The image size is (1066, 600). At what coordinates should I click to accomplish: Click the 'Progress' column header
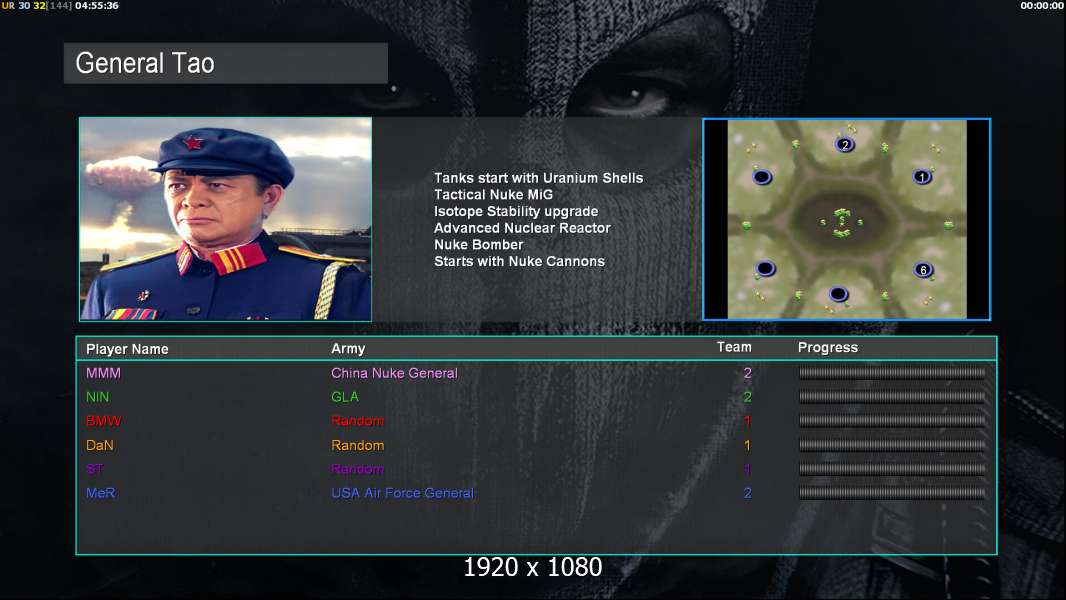pyautogui.click(x=827, y=348)
